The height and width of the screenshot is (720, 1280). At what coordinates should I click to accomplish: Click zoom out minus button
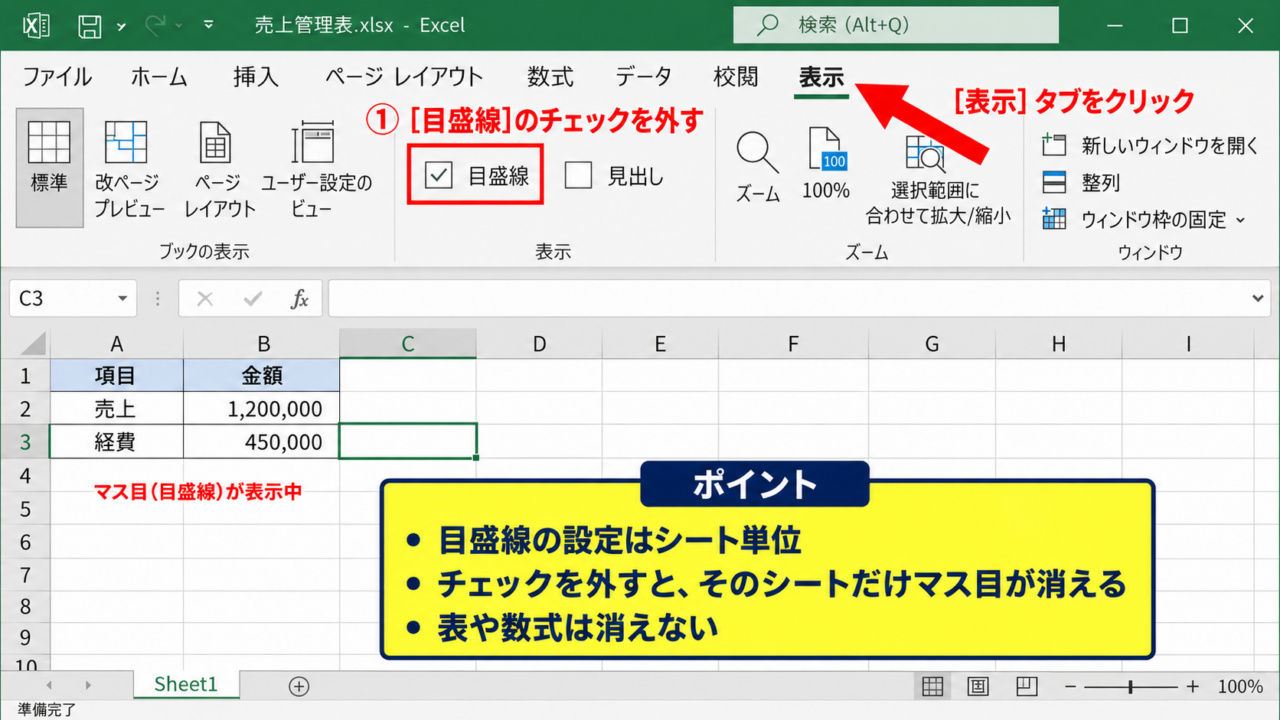pyautogui.click(x=1070, y=686)
